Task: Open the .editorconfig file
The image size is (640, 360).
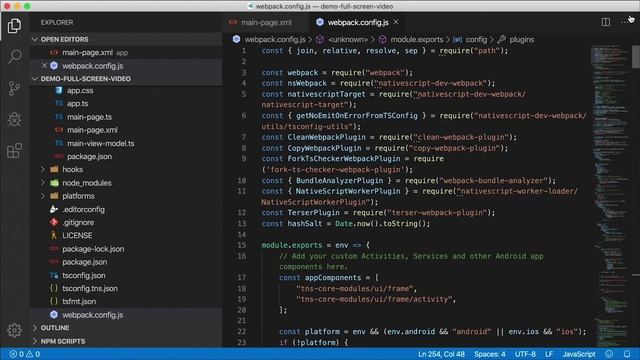Action: click(83, 209)
